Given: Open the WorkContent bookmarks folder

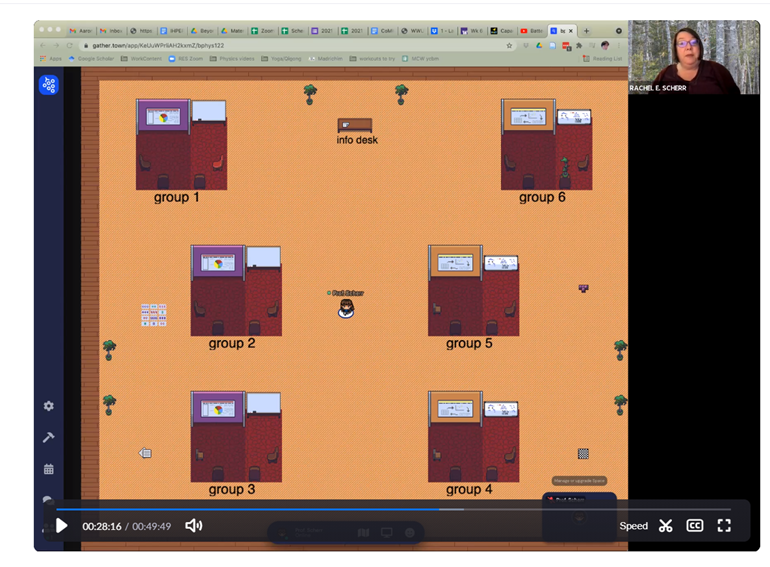Looking at the screenshot, I should 141,58.
